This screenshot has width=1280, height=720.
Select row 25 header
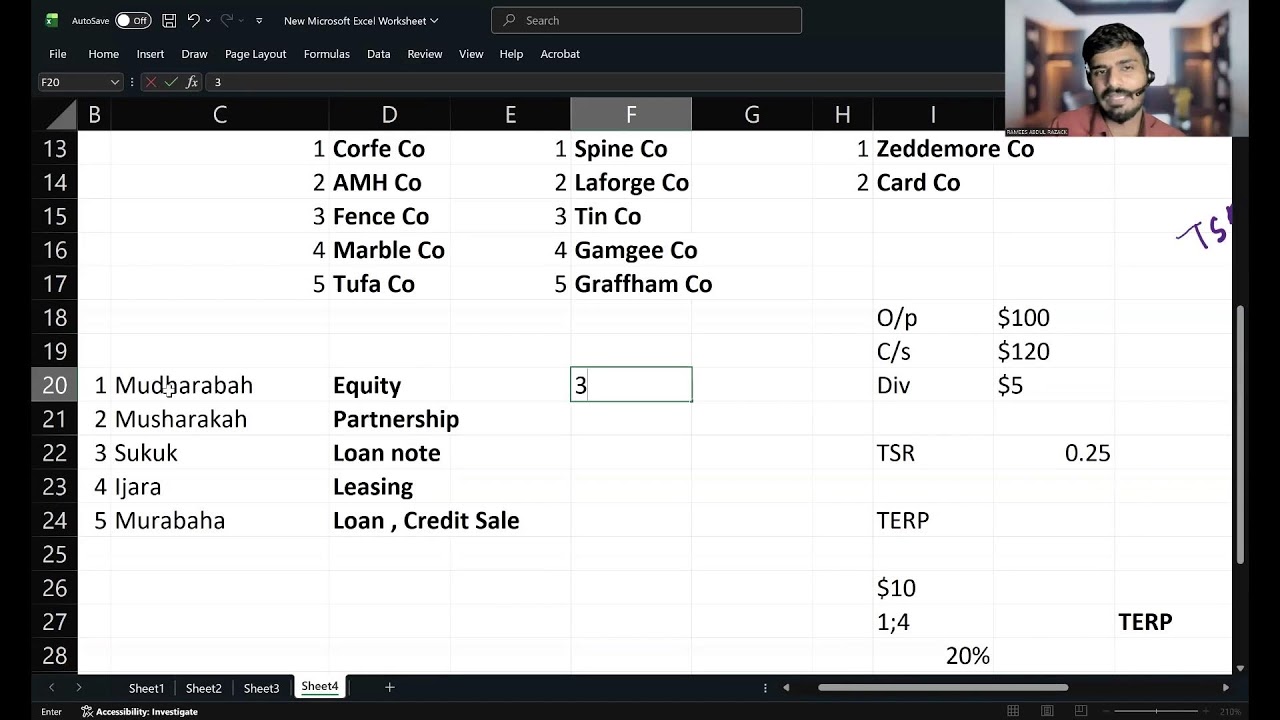click(x=54, y=554)
